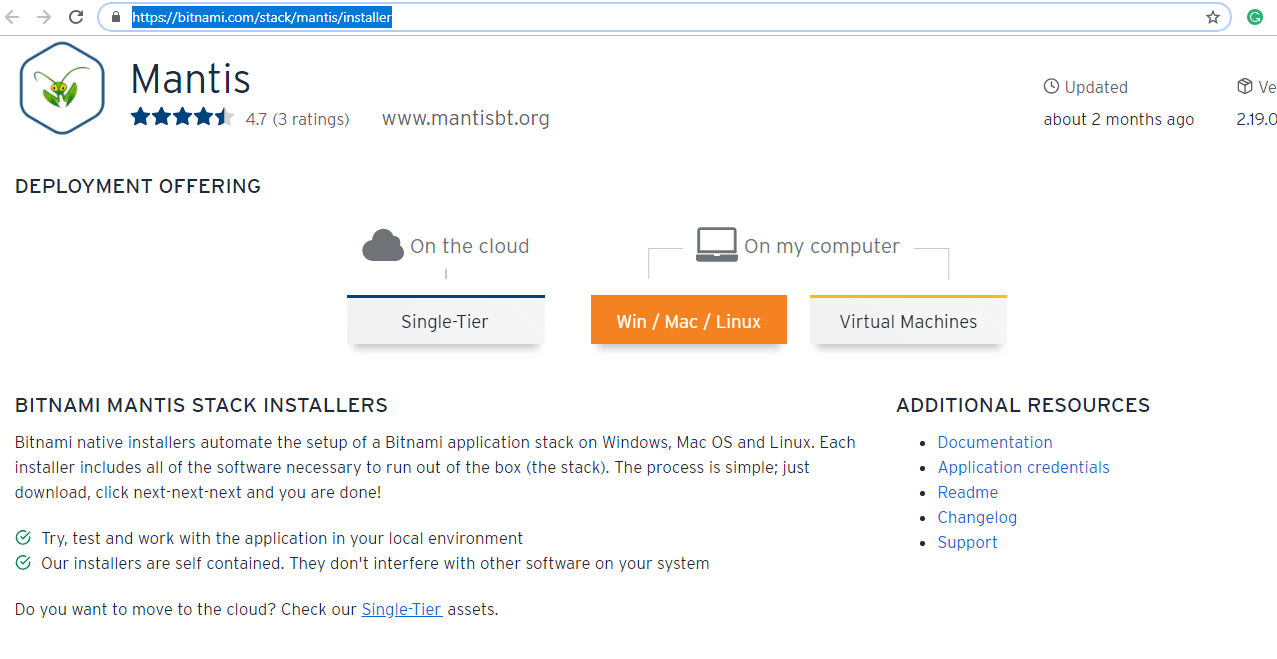
Task: Click the ADDITIONAL RESOURCES heading
Action: 1023,405
